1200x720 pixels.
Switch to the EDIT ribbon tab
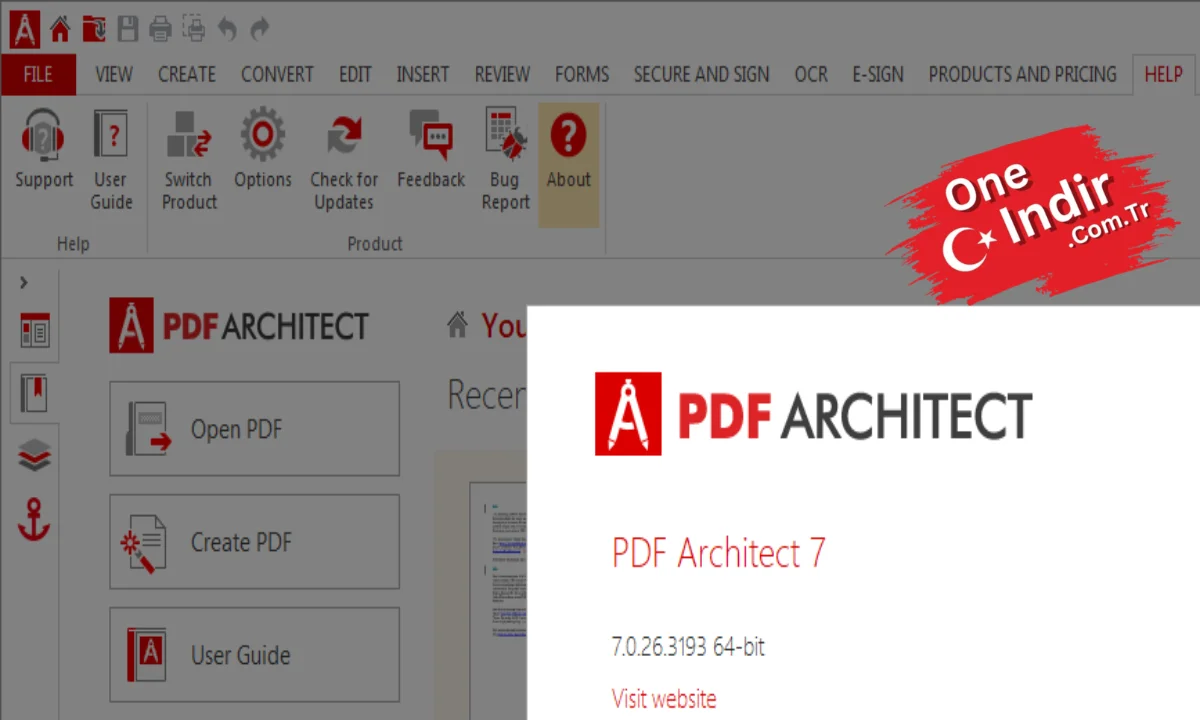coord(355,75)
